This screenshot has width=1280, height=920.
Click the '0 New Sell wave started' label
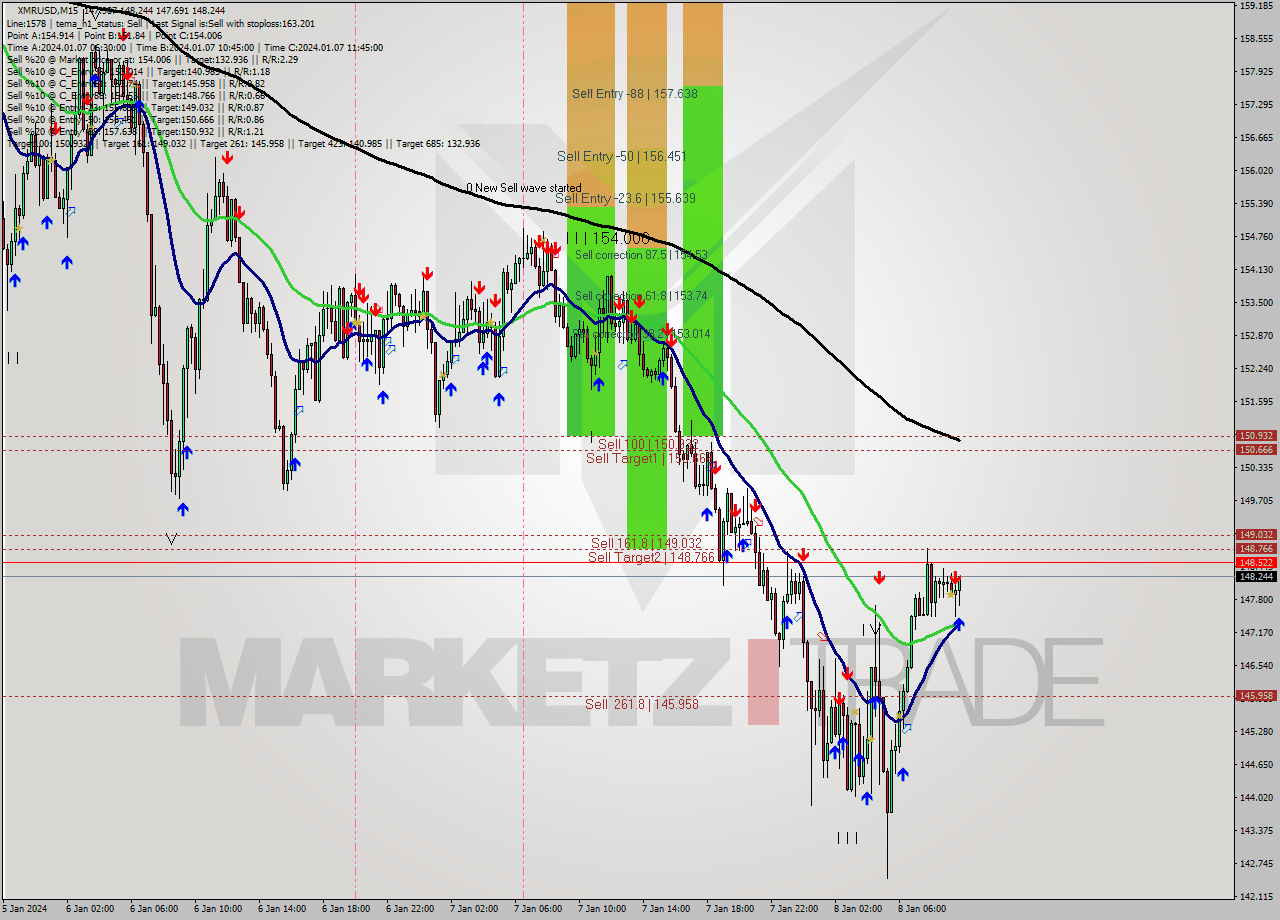[523, 188]
